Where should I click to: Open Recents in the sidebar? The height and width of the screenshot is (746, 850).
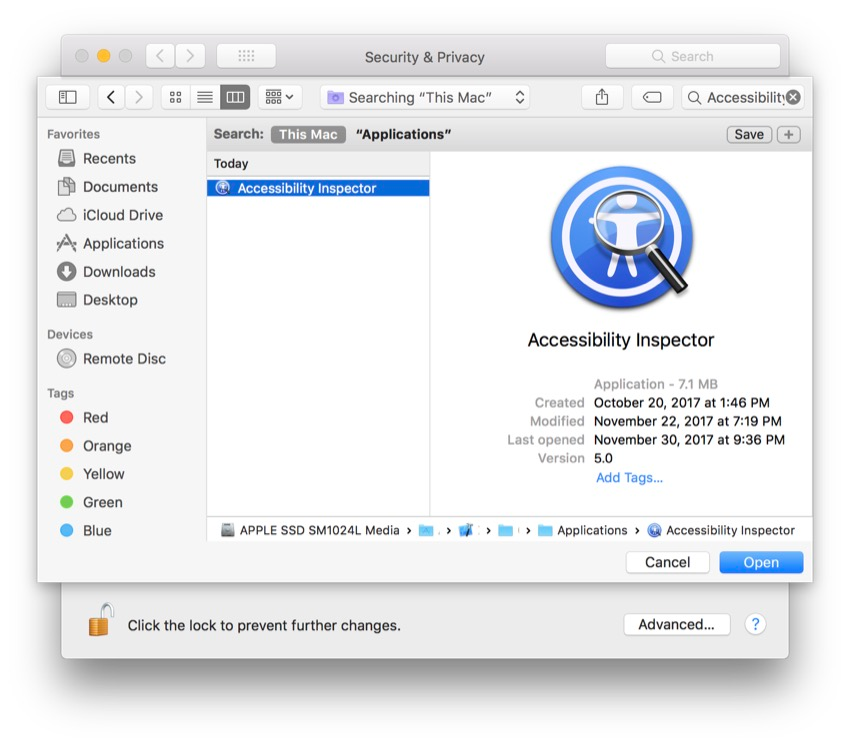click(x=109, y=158)
